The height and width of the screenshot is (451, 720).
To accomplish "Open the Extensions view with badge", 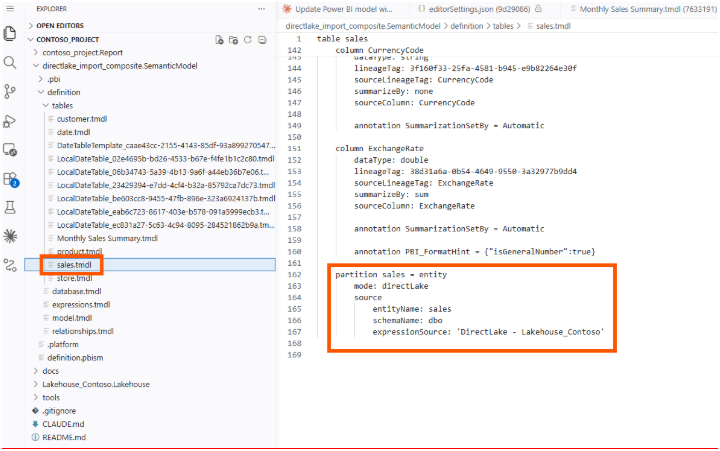I will tap(10, 179).
